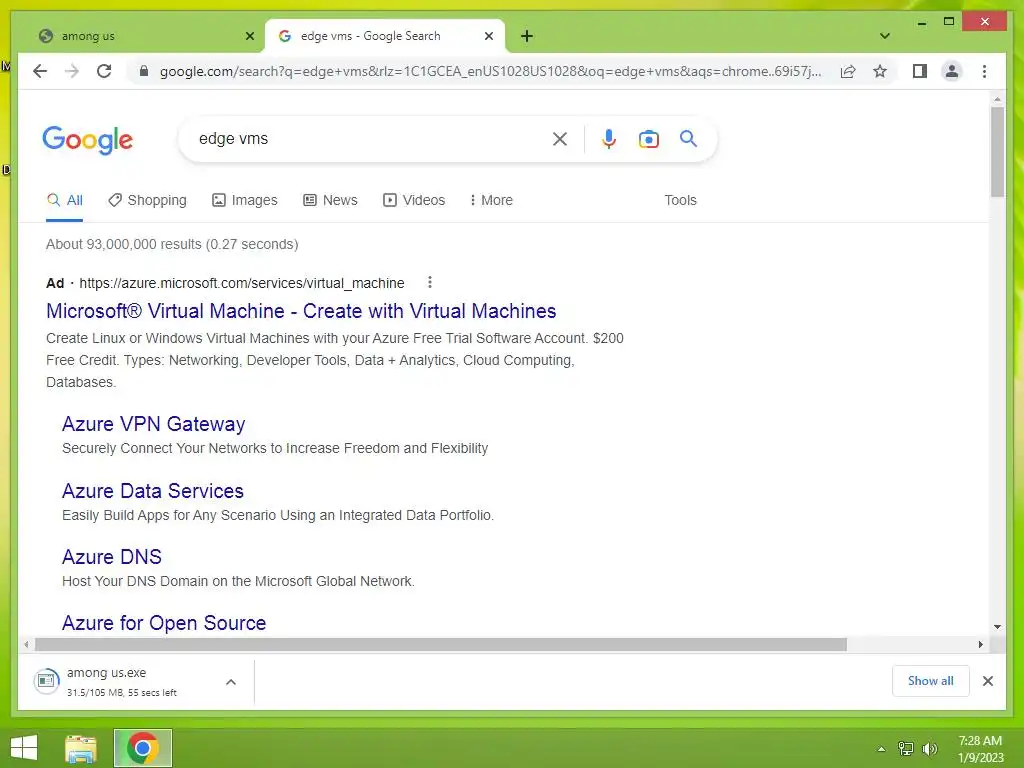1024x768 pixels.
Task: Click the horizontal scroll-right arrow
Action: click(980, 645)
